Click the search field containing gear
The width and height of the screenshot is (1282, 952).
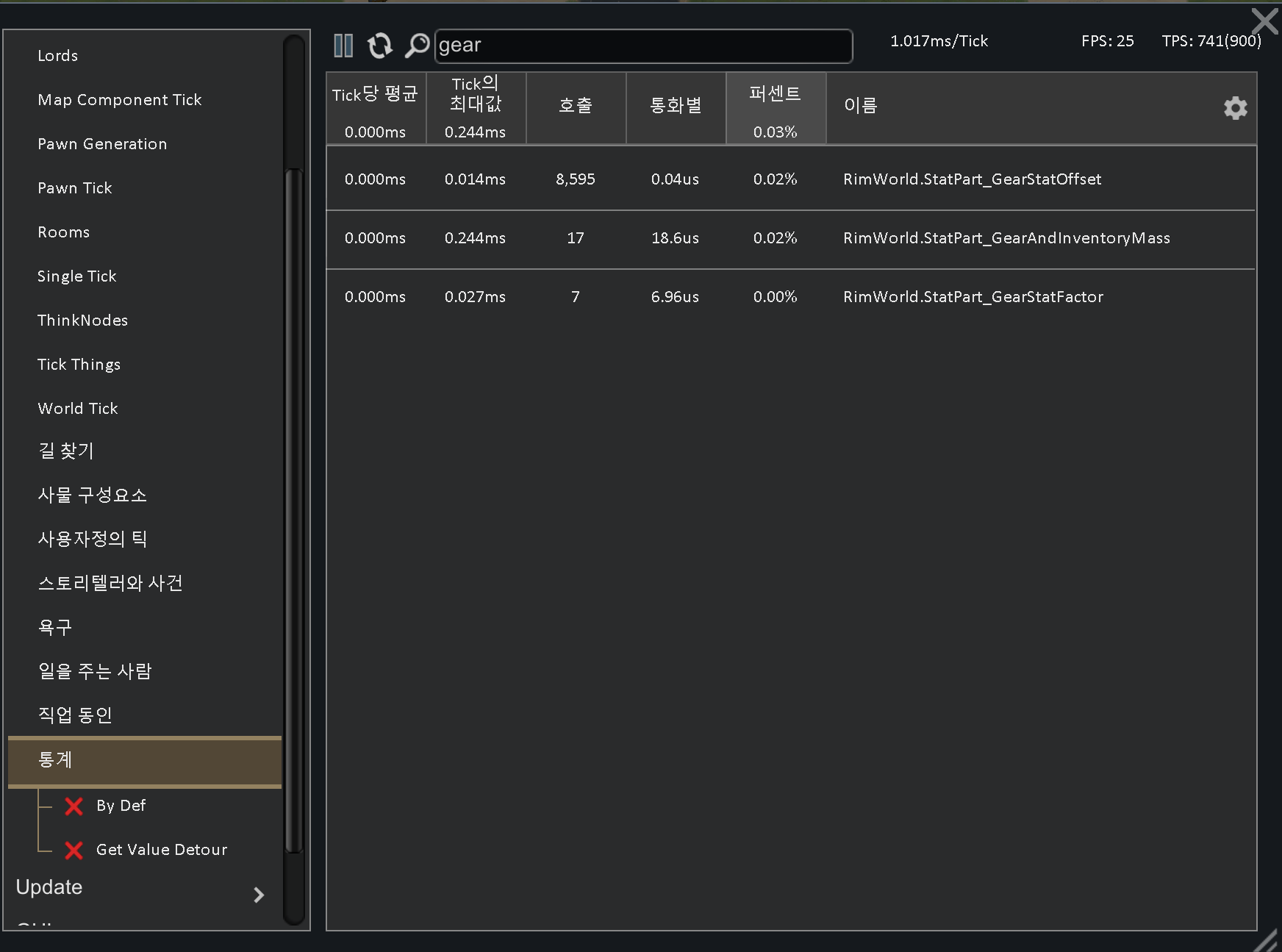(x=644, y=46)
